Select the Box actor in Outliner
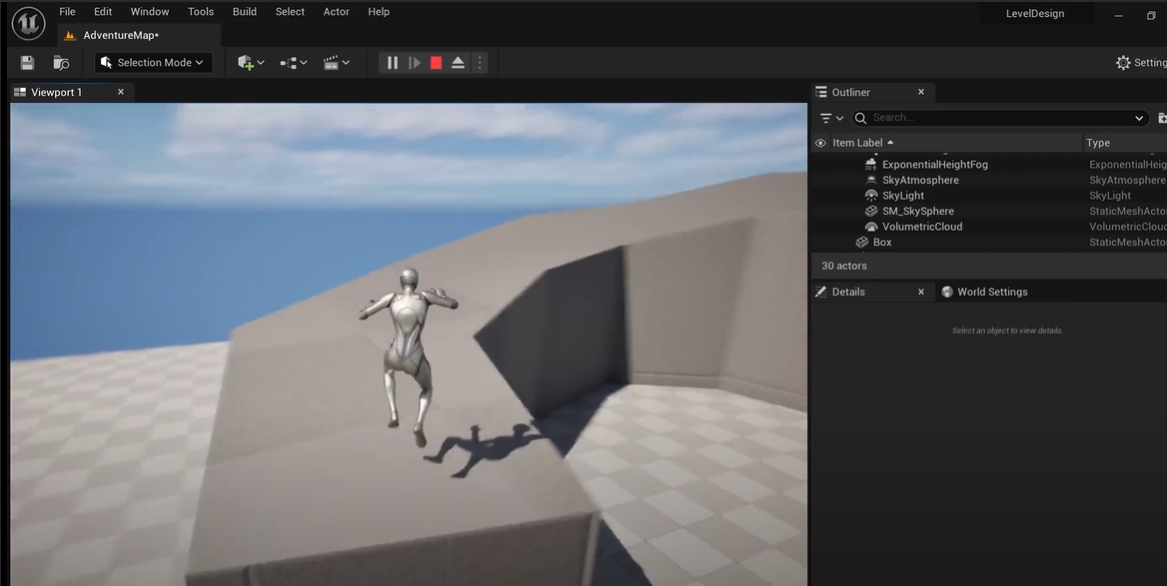This screenshot has width=1167, height=586. tap(882, 242)
